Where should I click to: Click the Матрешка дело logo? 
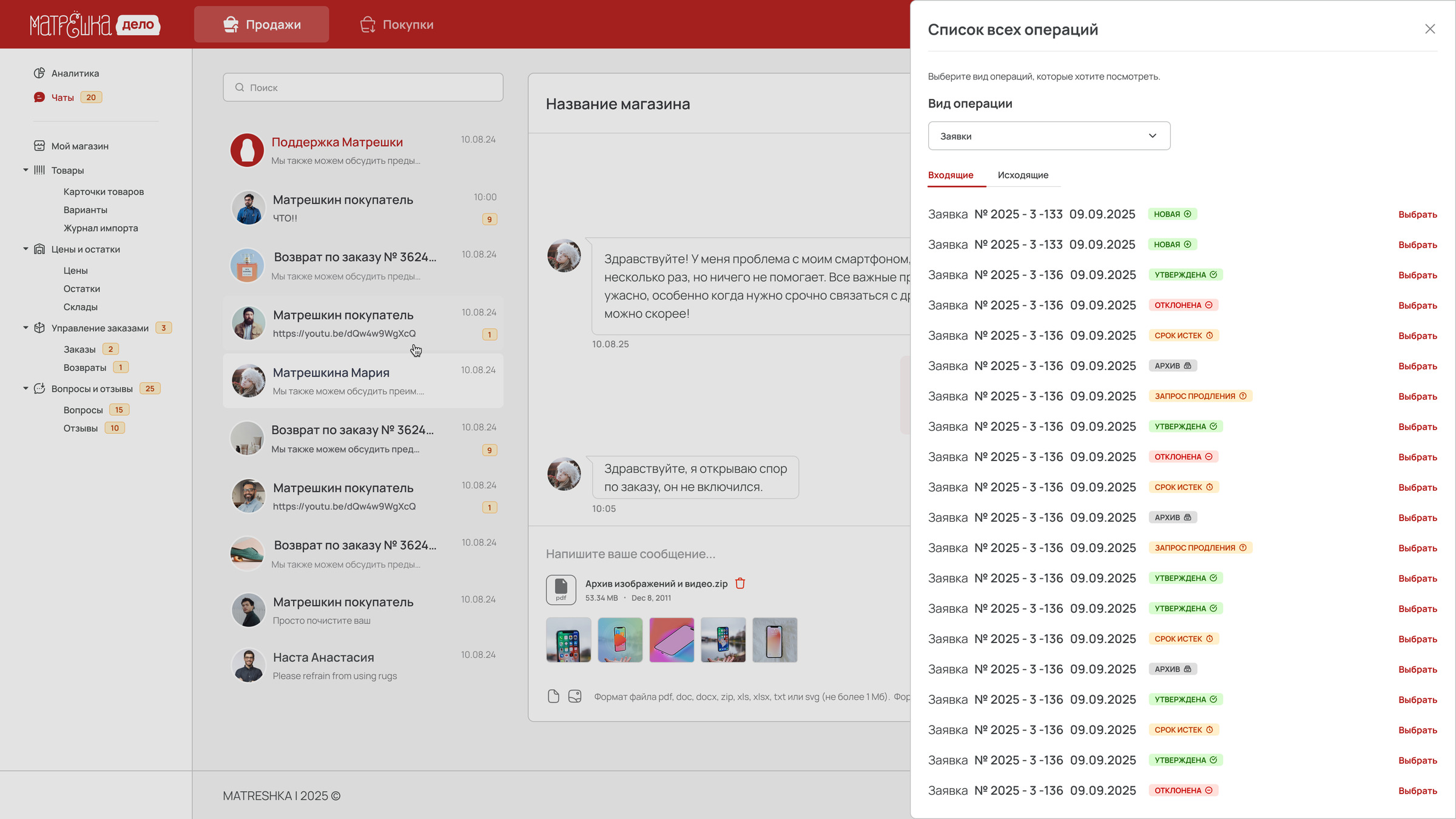pyautogui.click(x=95, y=24)
